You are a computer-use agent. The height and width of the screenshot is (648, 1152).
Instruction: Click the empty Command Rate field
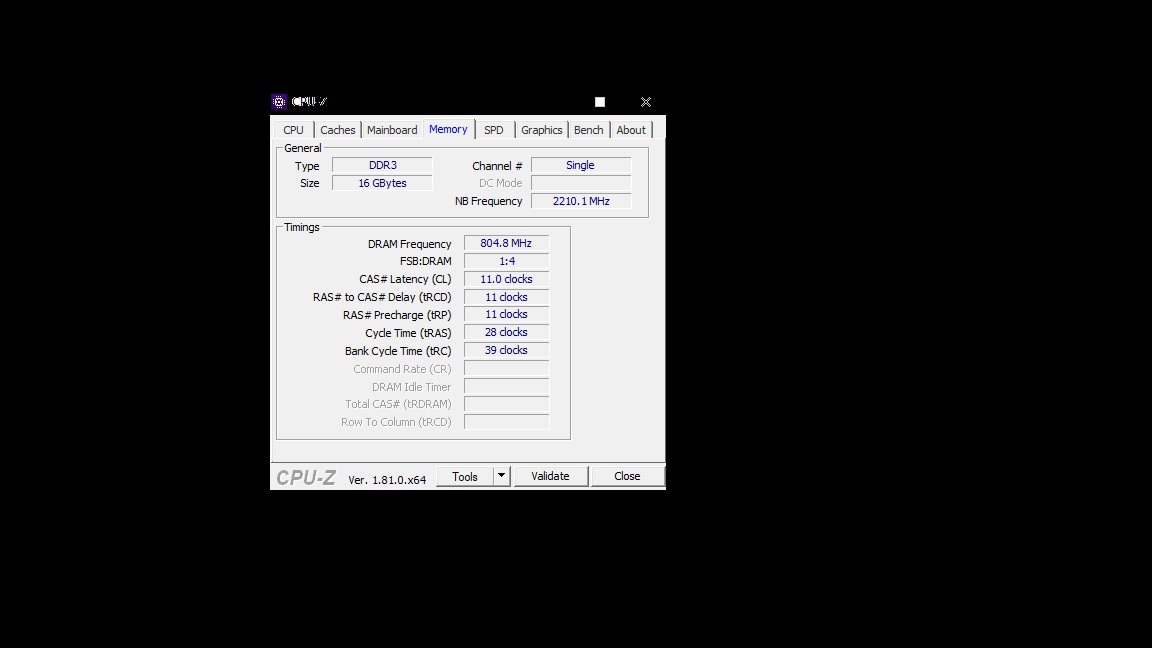(x=506, y=368)
